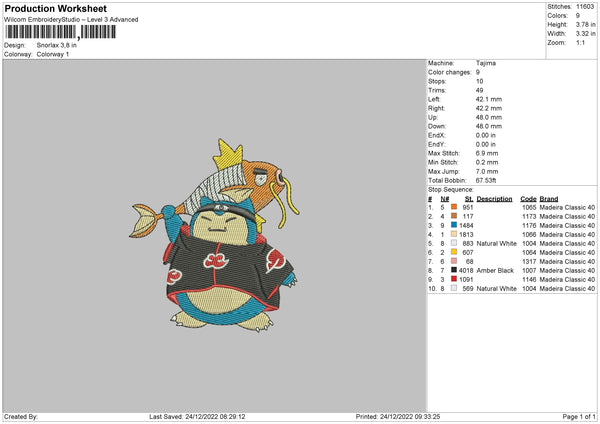600x424 pixels.
Task: Click the yellow swatch for code 1064
Action: click(x=454, y=252)
